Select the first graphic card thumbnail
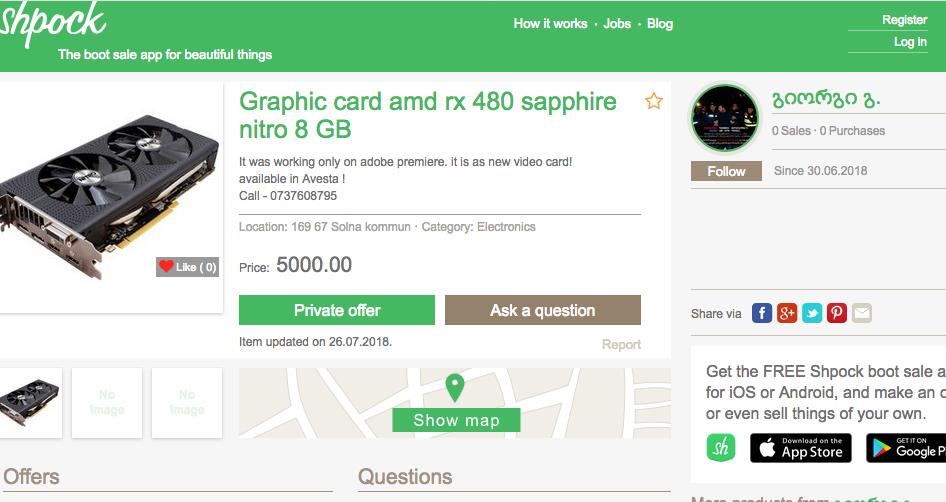 tap(30, 402)
